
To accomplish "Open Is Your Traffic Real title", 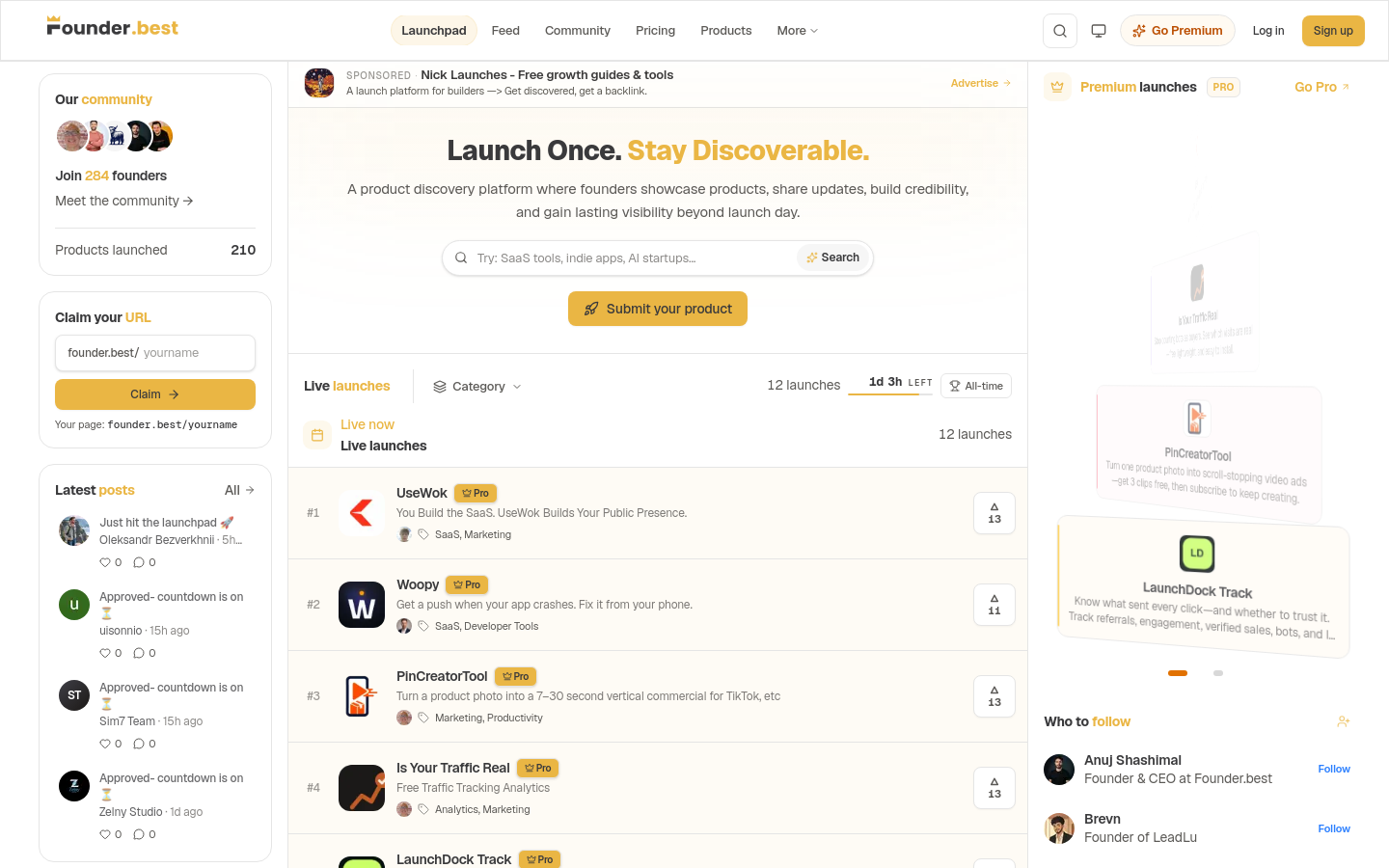I will coord(453,768).
